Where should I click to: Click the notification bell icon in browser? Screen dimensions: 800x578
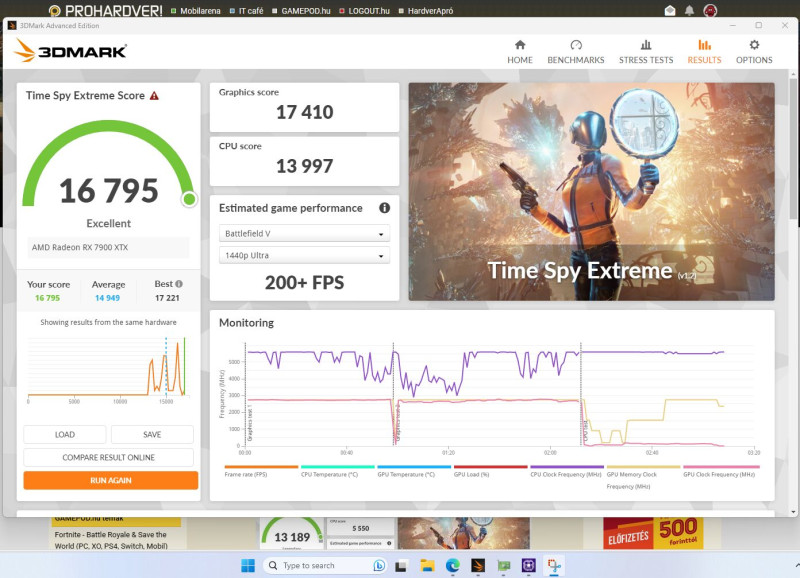689,10
